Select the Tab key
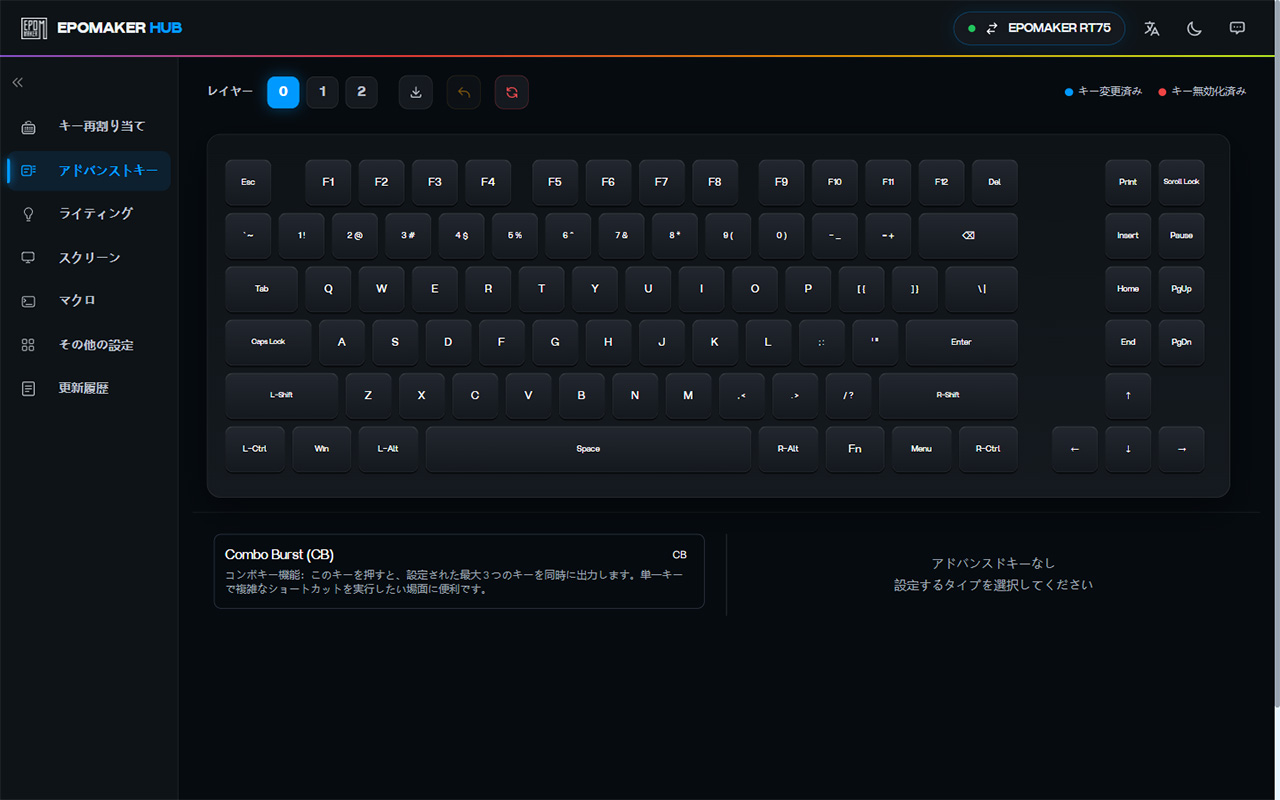The width and height of the screenshot is (1280, 800). pyautogui.click(x=261, y=289)
